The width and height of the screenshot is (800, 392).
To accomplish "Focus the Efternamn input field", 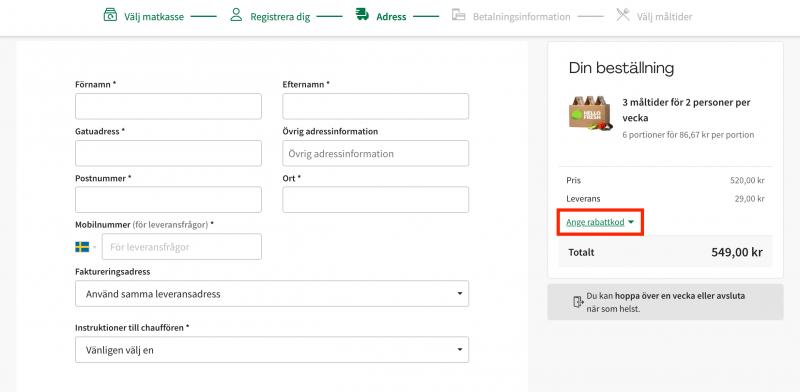I will 376,106.
